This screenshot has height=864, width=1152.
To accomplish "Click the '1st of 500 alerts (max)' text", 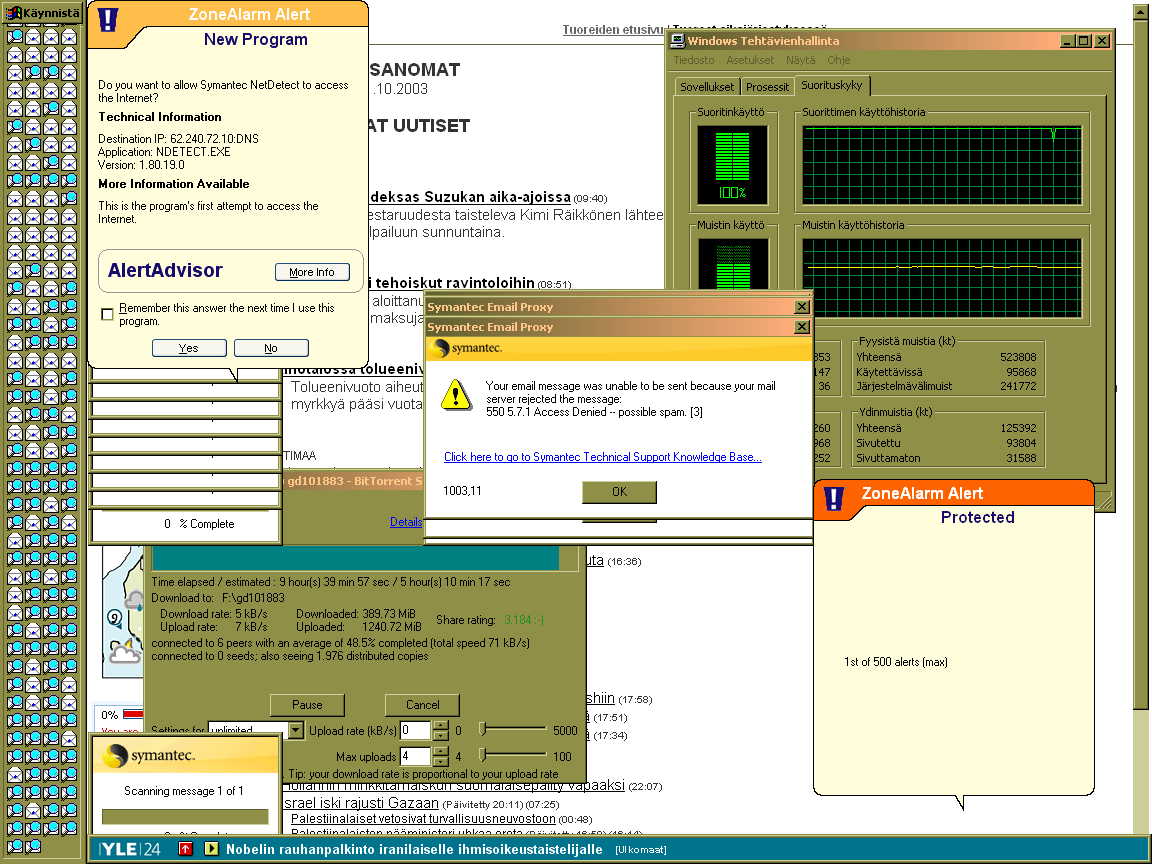I will pos(896,662).
